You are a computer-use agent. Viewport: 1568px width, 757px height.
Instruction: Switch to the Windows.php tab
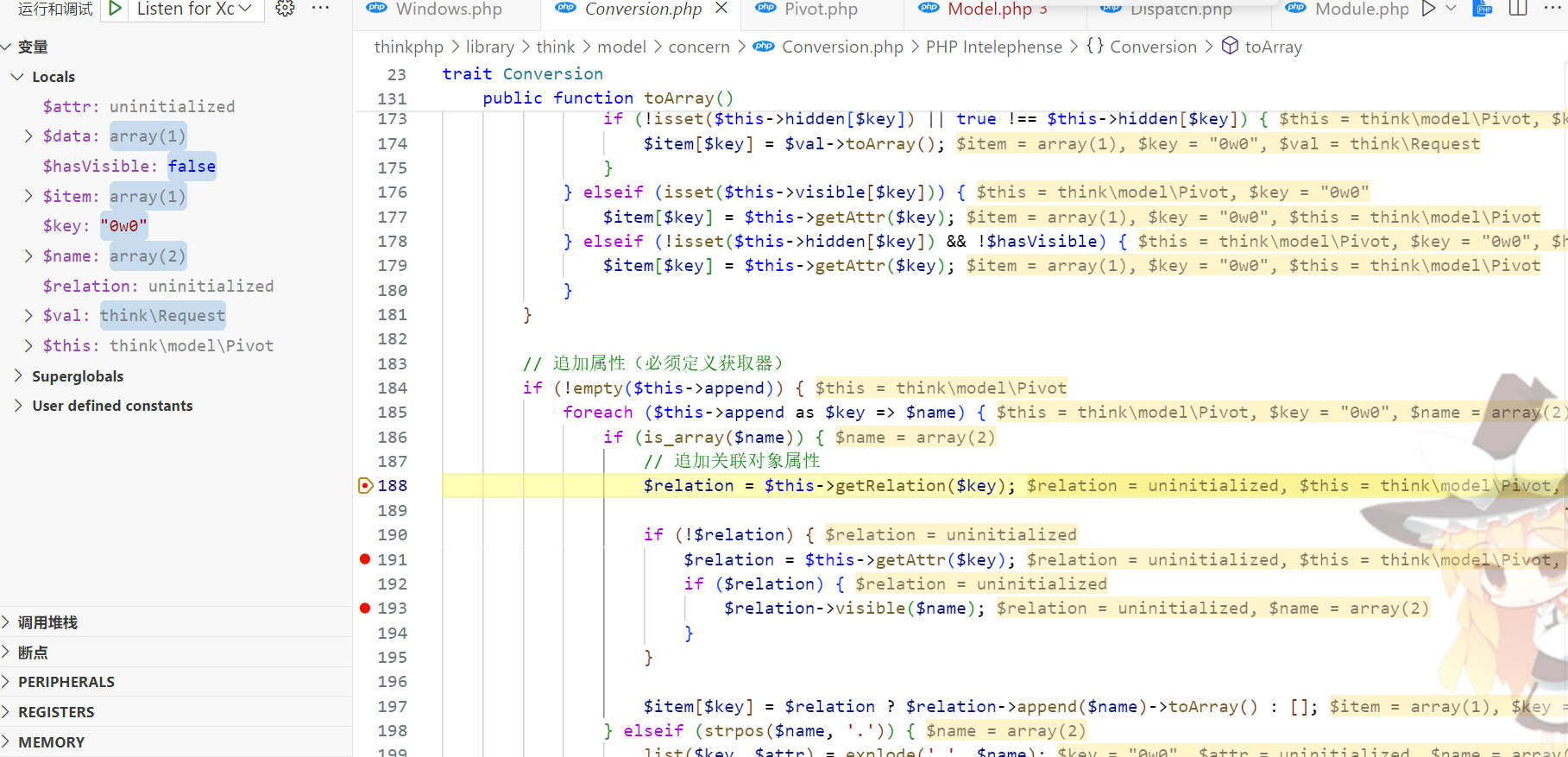(448, 9)
